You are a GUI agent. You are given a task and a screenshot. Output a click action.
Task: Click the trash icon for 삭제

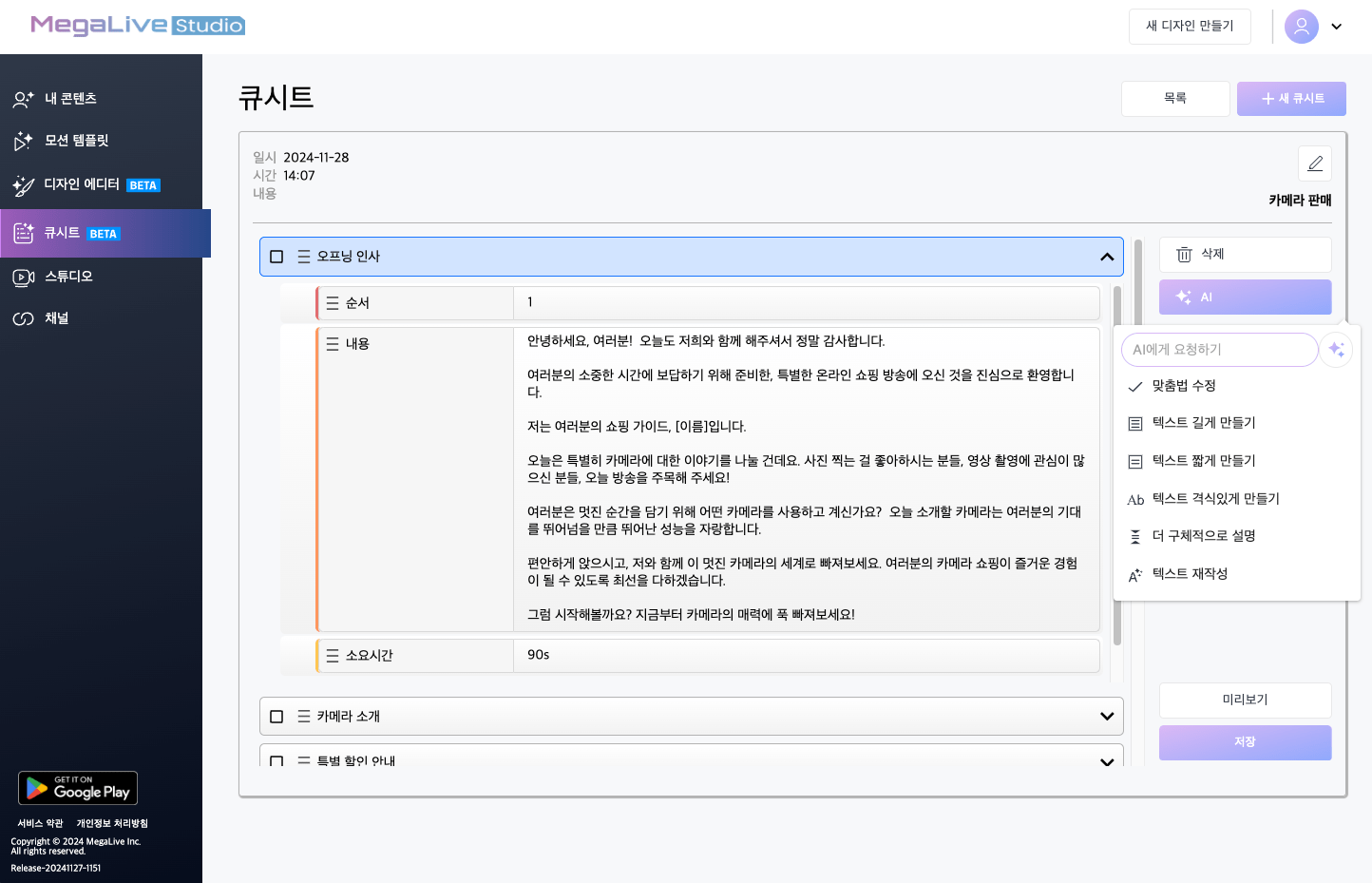pos(1184,255)
